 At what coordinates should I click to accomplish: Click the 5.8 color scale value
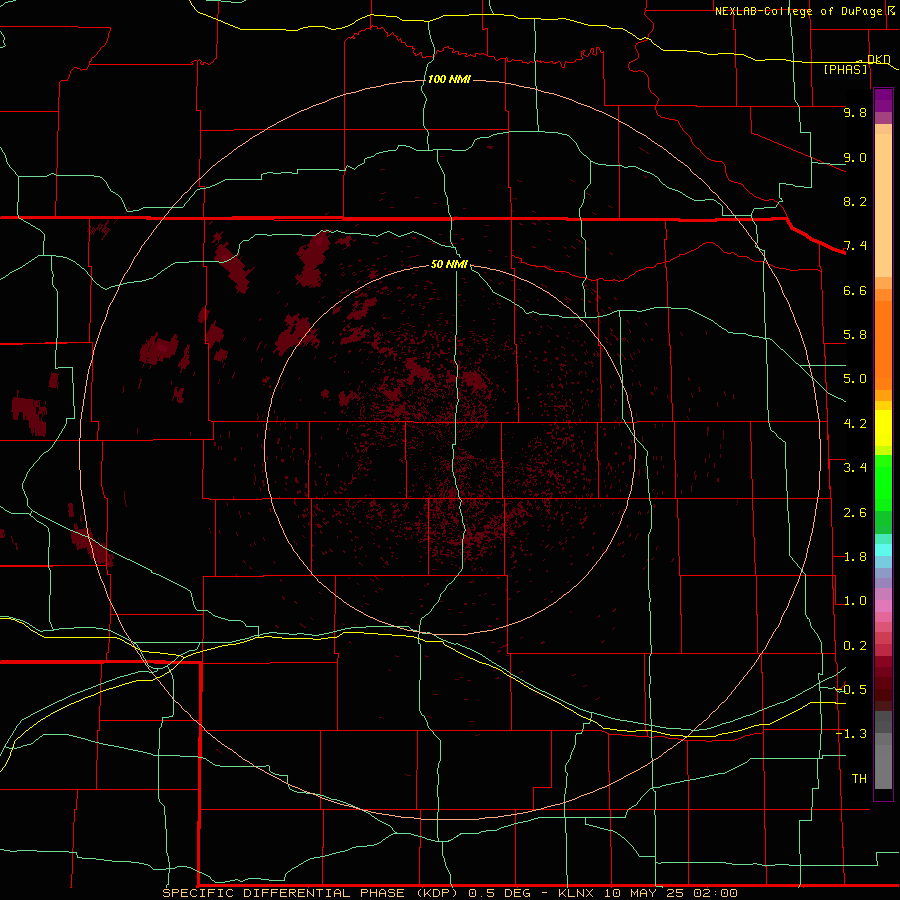(855, 335)
